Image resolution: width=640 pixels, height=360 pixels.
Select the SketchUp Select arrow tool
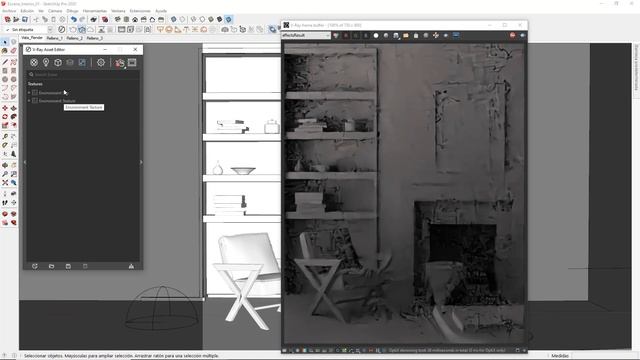click(x=4, y=42)
